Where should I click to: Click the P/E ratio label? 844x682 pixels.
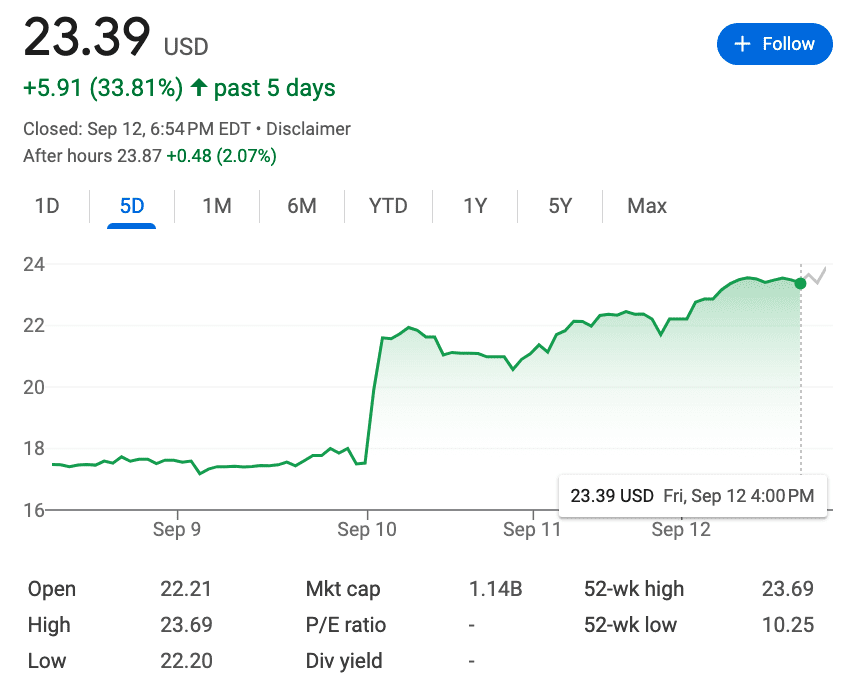pos(346,625)
